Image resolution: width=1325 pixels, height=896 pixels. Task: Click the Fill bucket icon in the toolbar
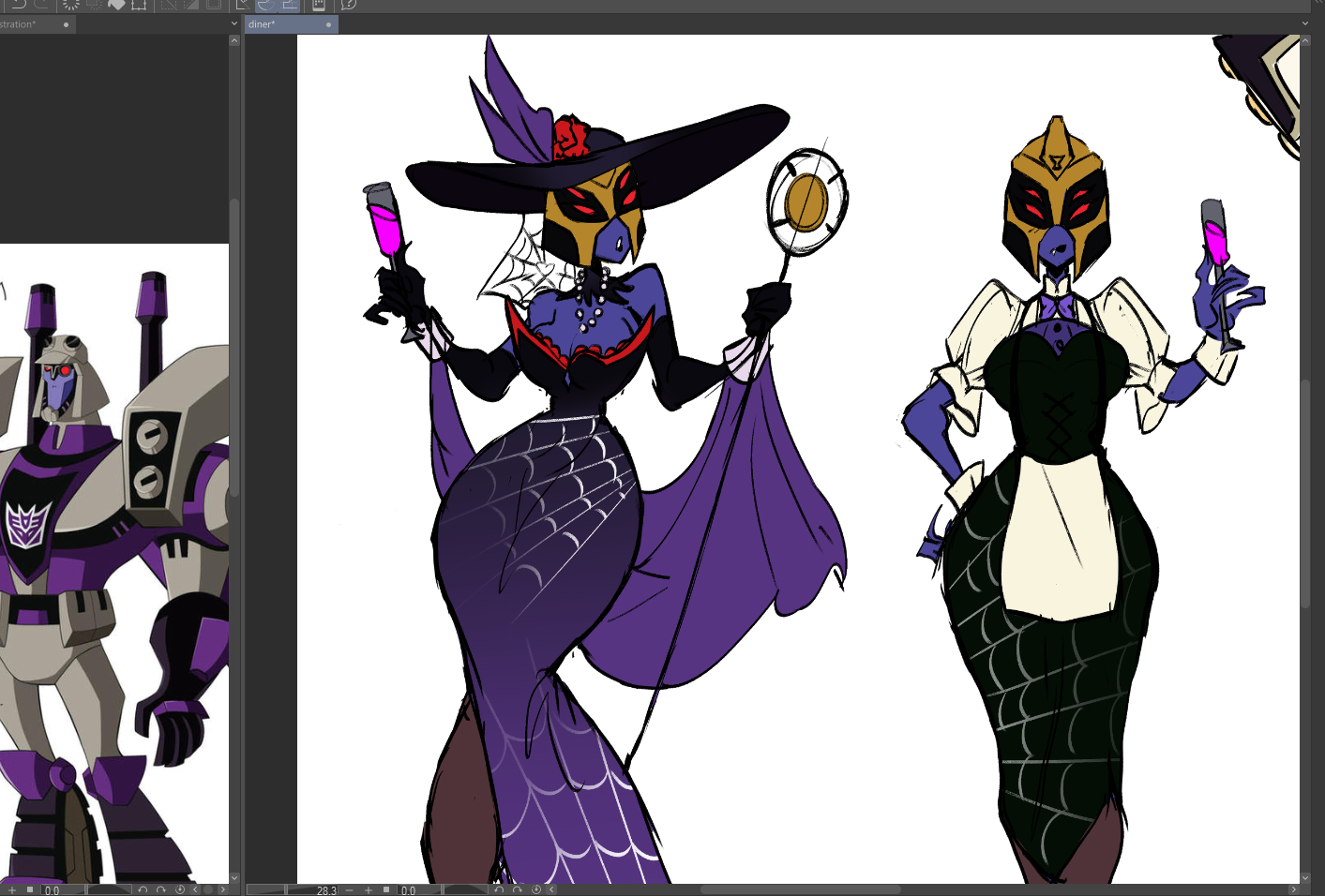click(x=116, y=4)
